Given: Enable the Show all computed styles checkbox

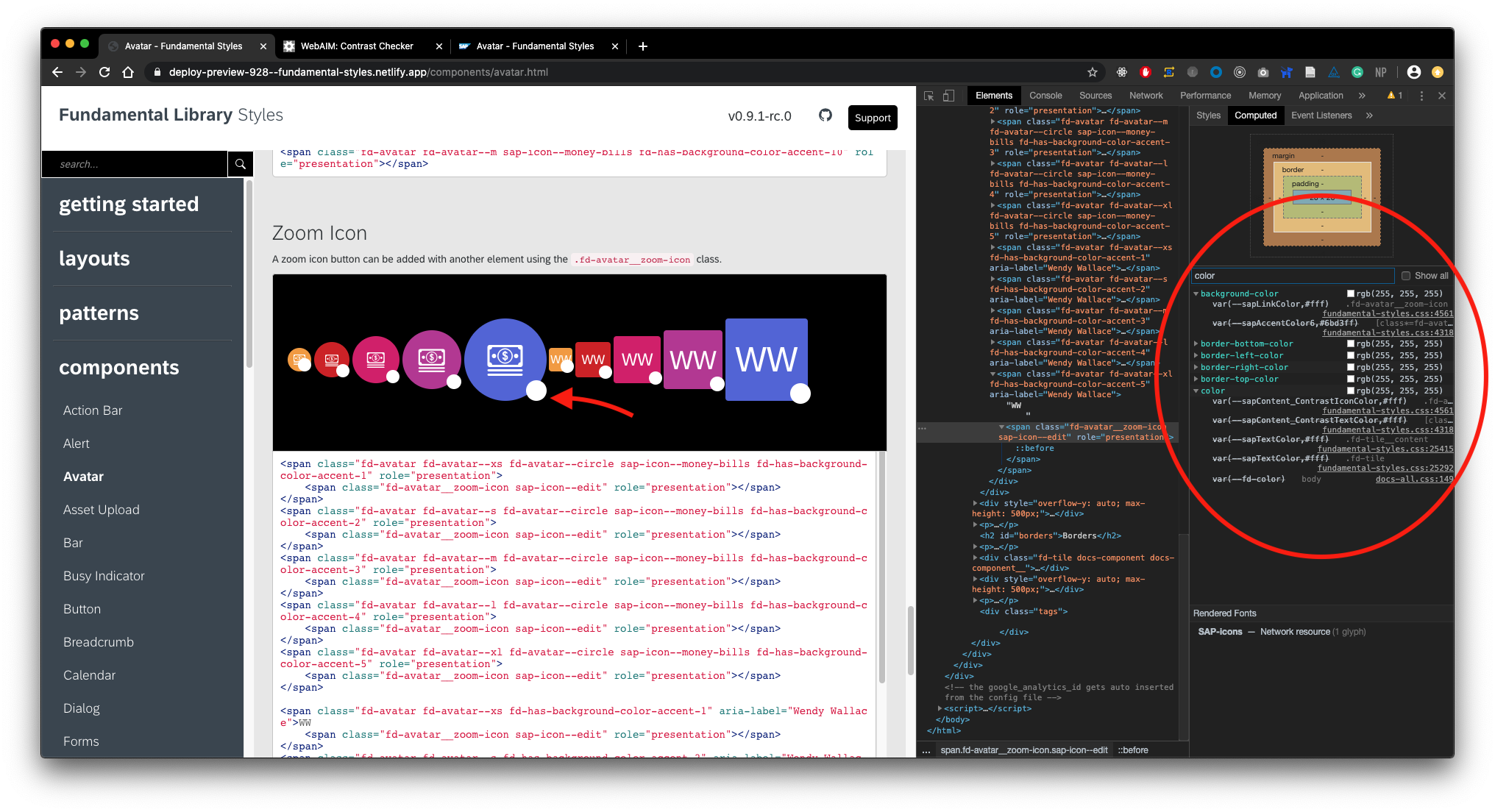Looking at the screenshot, I should (x=1406, y=276).
